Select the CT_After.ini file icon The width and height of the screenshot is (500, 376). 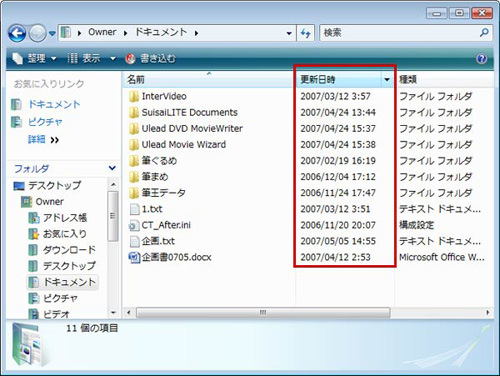coord(134,225)
